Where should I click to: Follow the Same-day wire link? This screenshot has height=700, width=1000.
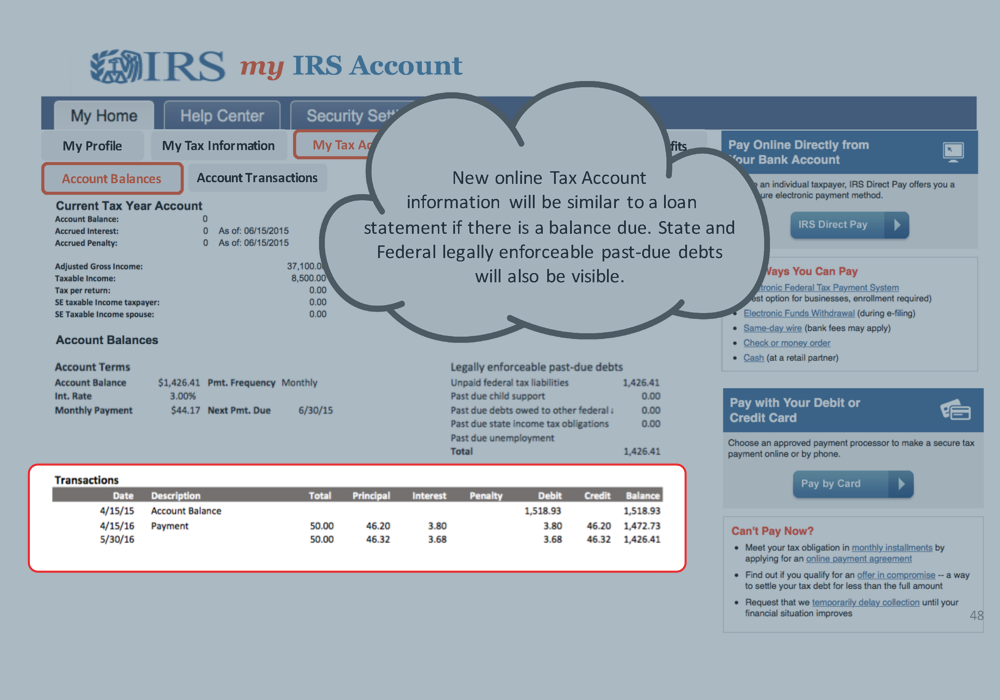click(772, 328)
